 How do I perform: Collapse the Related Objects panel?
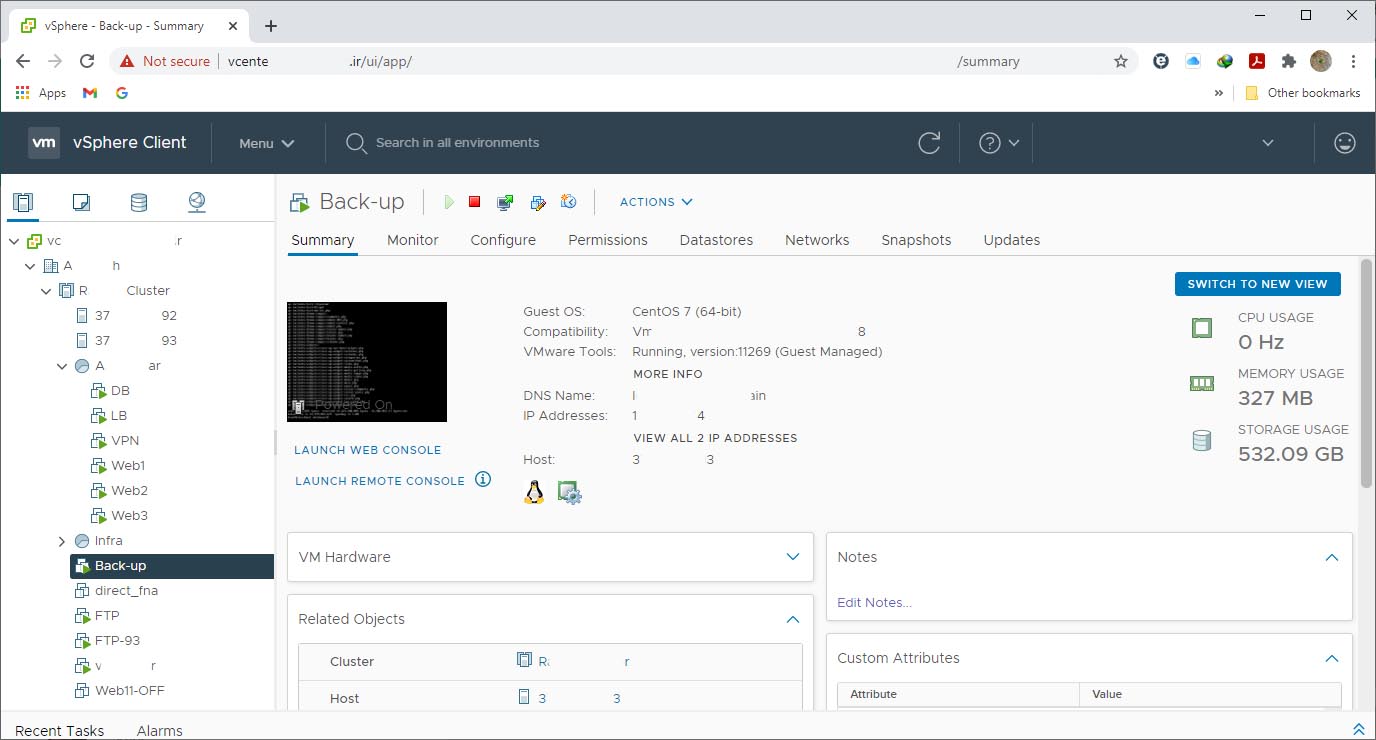click(x=793, y=619)
